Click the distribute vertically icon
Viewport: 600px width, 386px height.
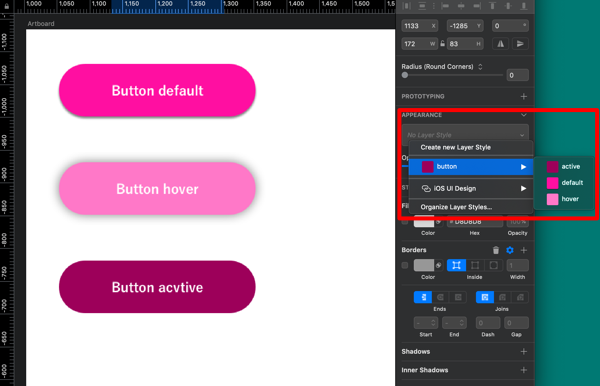coord(422,6)
